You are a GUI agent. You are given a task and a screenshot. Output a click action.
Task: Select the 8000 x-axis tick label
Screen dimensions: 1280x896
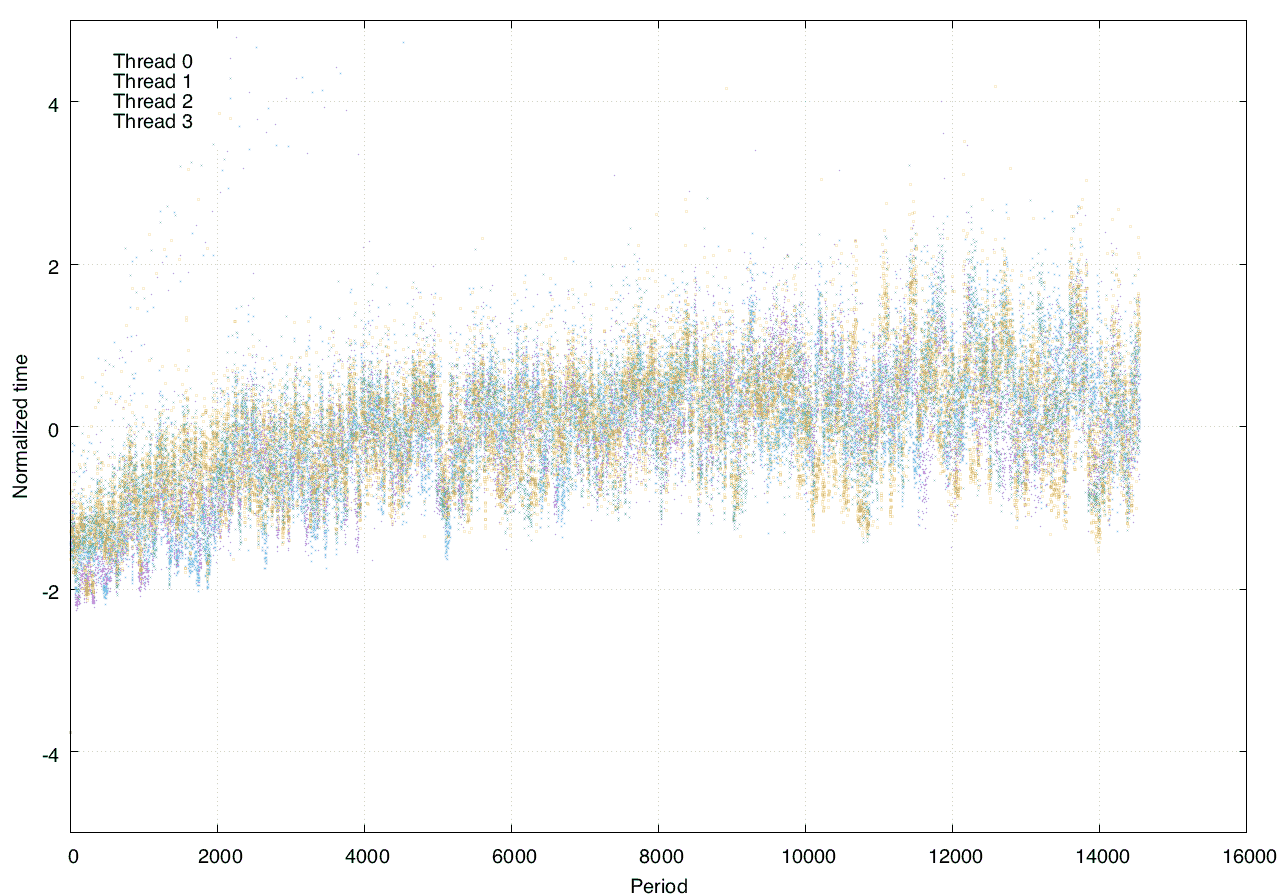[658, 857]
